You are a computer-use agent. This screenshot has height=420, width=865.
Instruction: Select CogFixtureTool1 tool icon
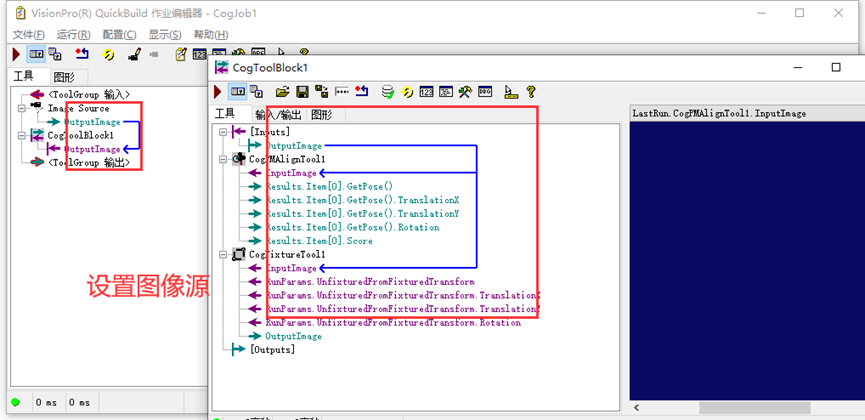239,254
